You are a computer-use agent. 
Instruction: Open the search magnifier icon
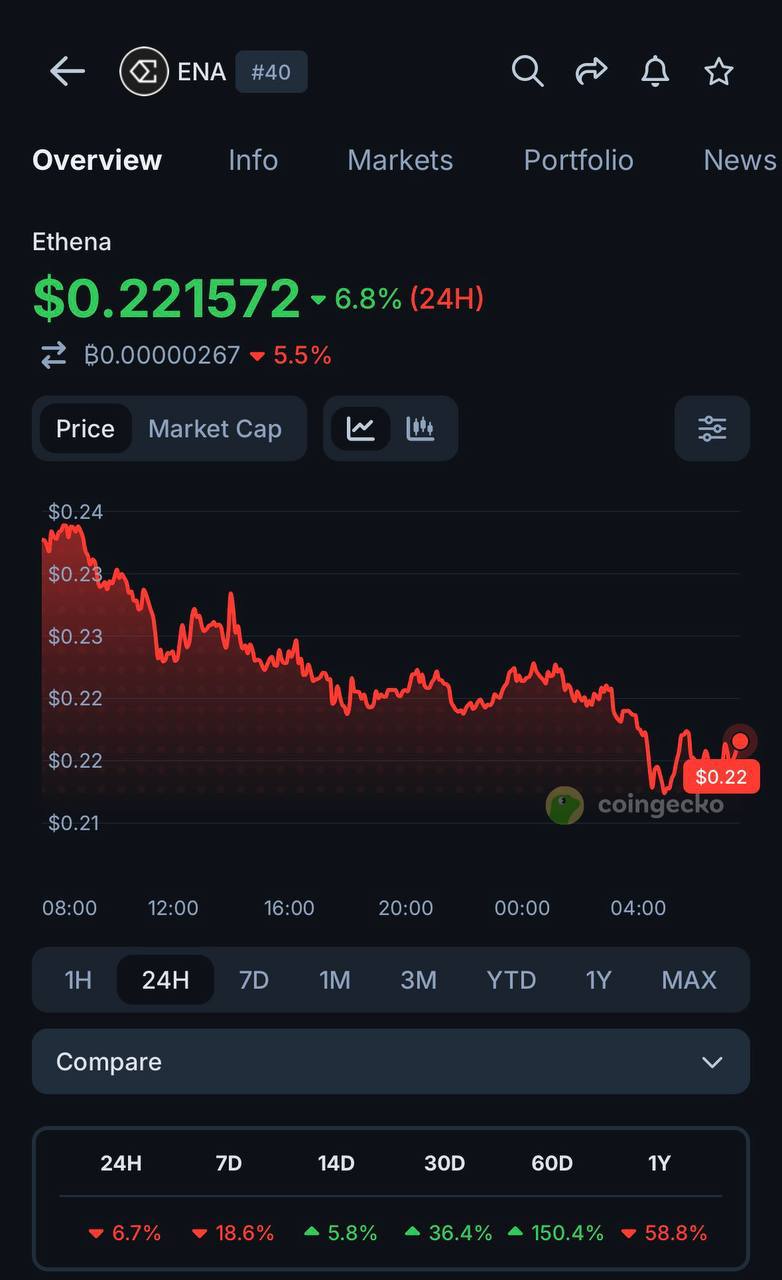pos(527,71)
